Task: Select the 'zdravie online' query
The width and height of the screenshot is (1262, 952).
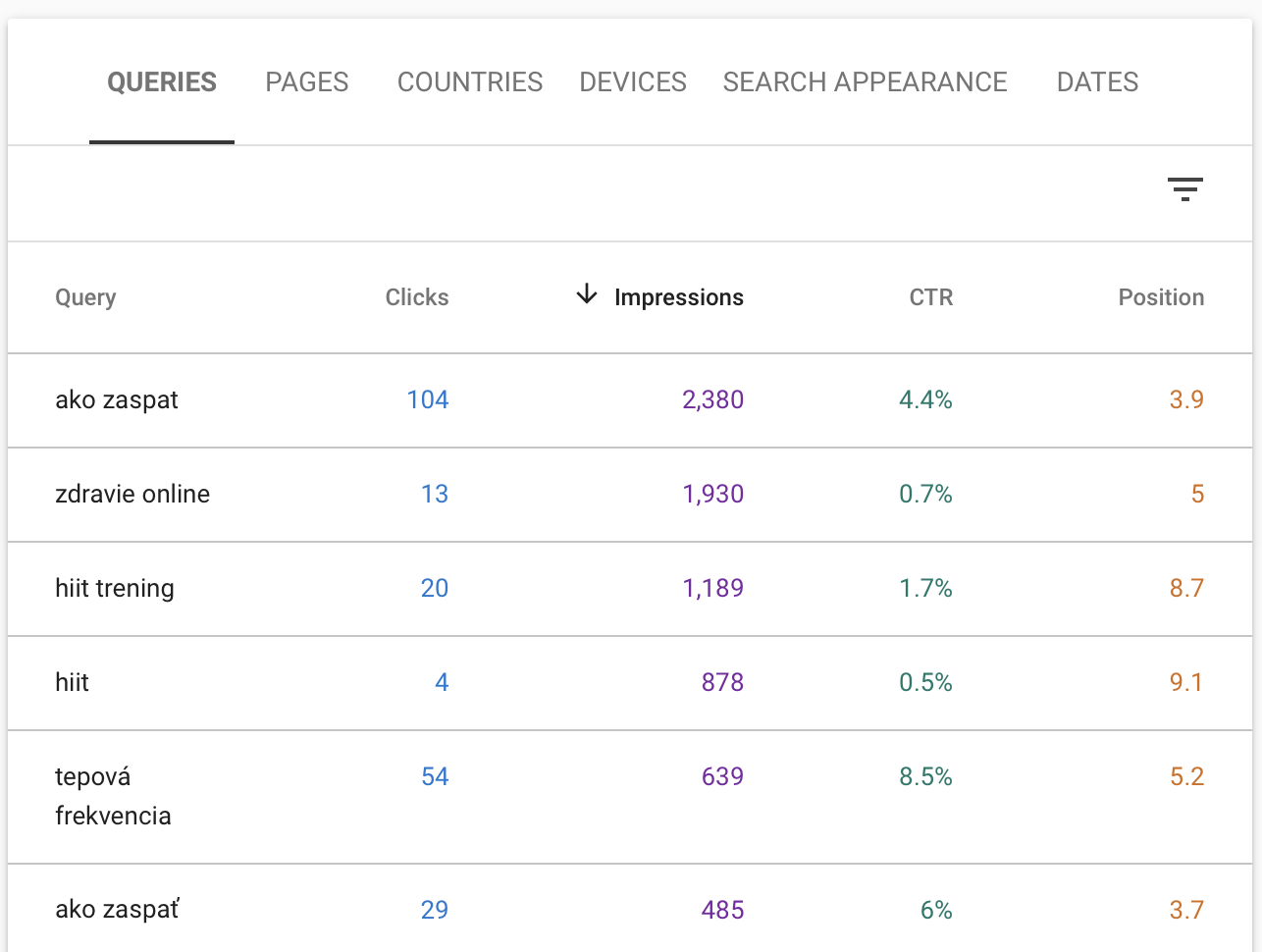Action: 132,494
